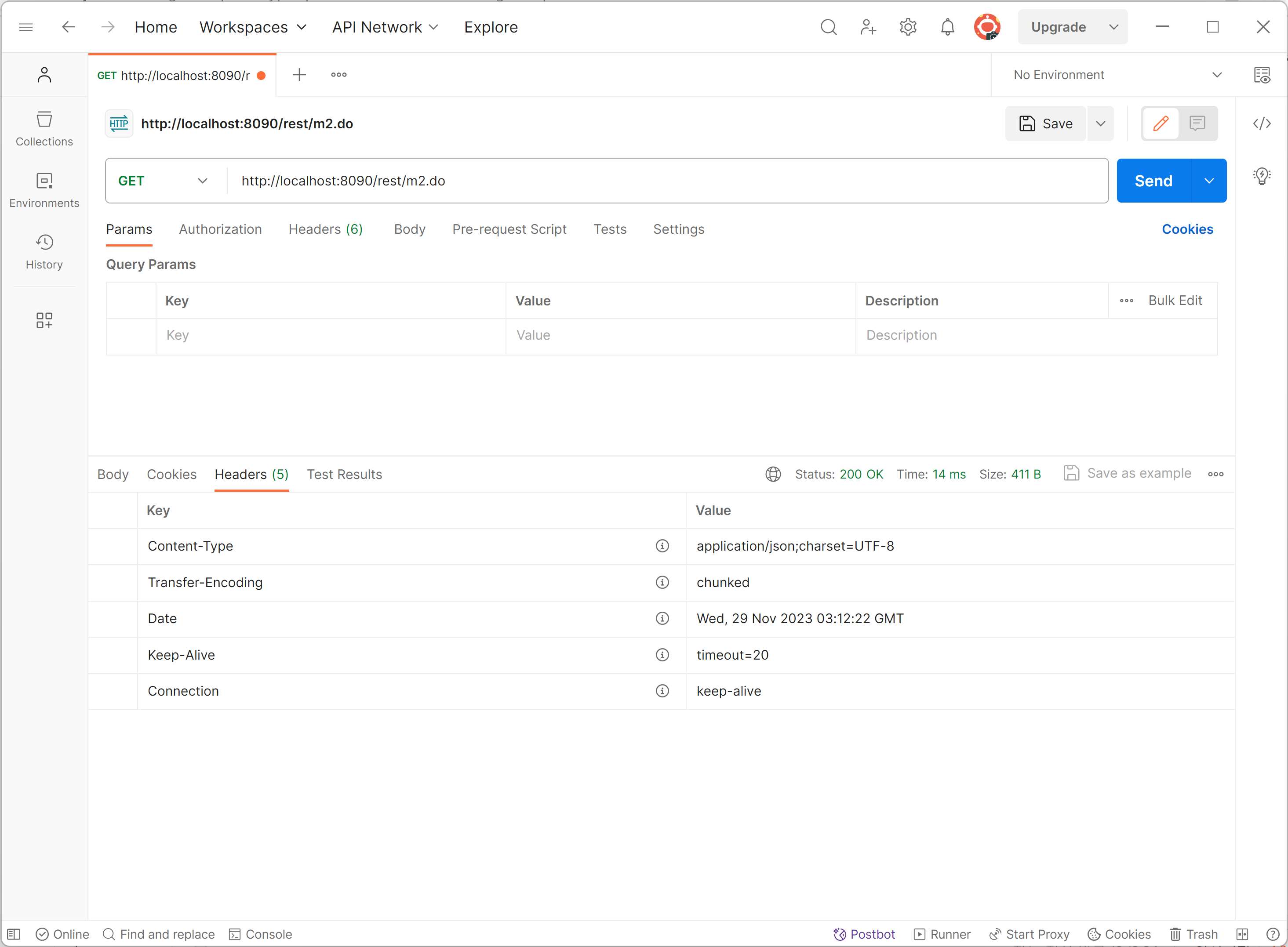Click the invite collaborators icon
Image resolution: width=1288 pixels, height=947 pixels.
868,27
